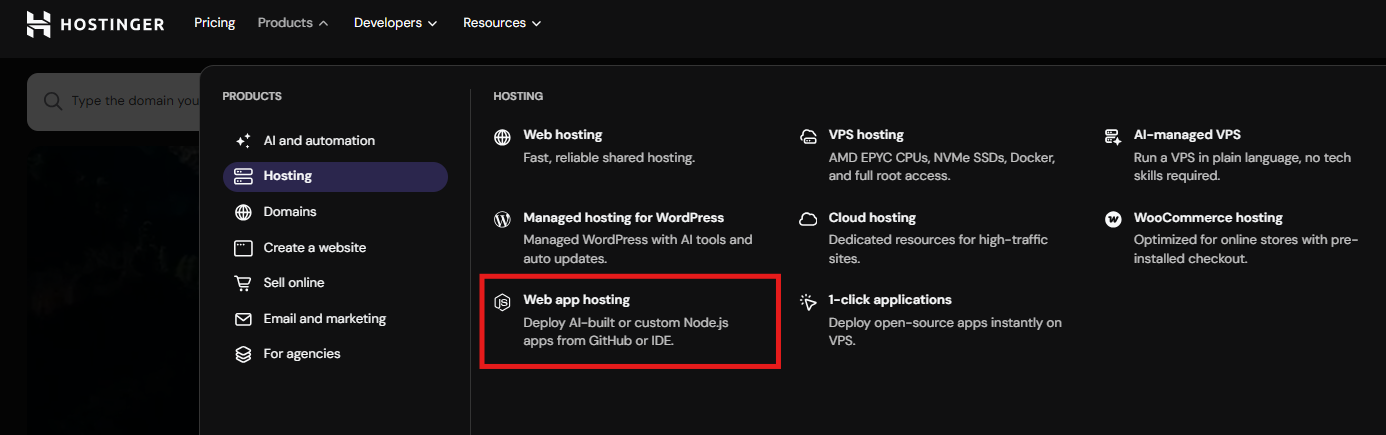Open the Cloud hosting link
The width and height of the screenshot is (1386, 435).
point(872,217)
